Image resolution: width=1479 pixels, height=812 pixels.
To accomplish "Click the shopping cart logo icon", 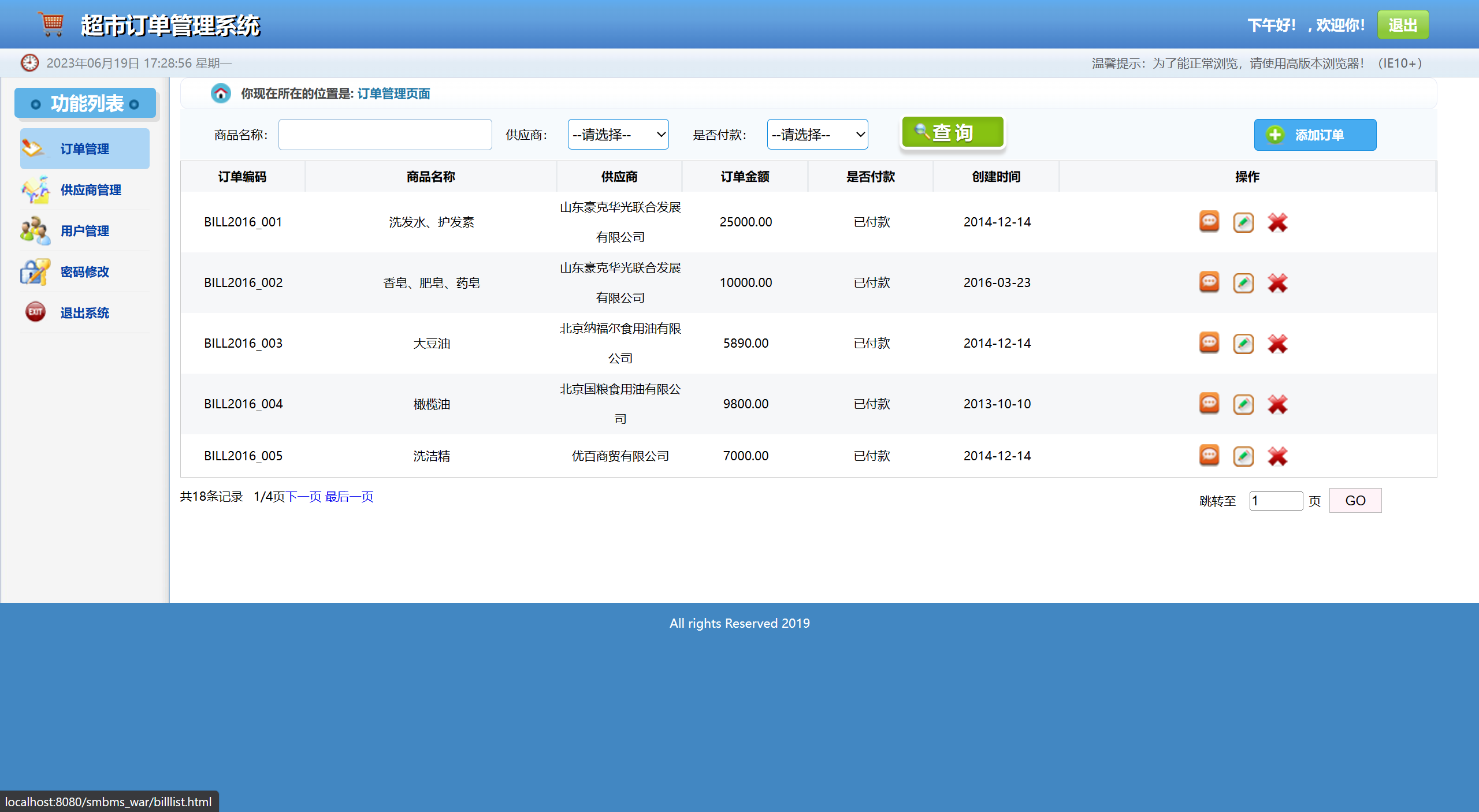I will pyautogui.click(x=51, y=24).
